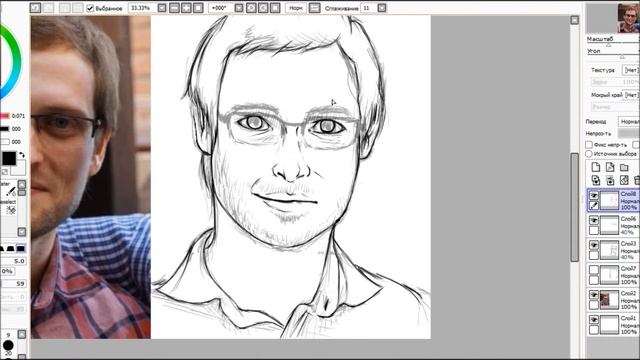Open zoom percentage dropdown arrow
The height and width of the screenshot is (360, 640).
pyautogui.click(x=162, y=8)
